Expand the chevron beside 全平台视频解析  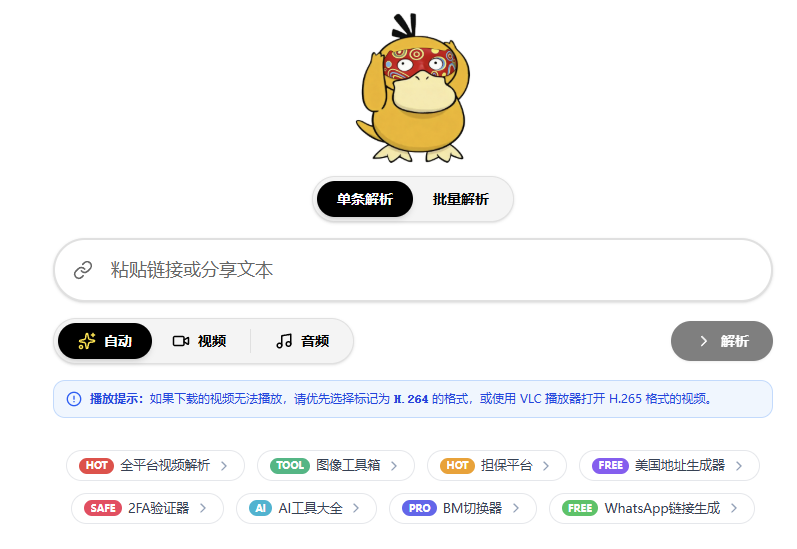[x=224, y=465]
